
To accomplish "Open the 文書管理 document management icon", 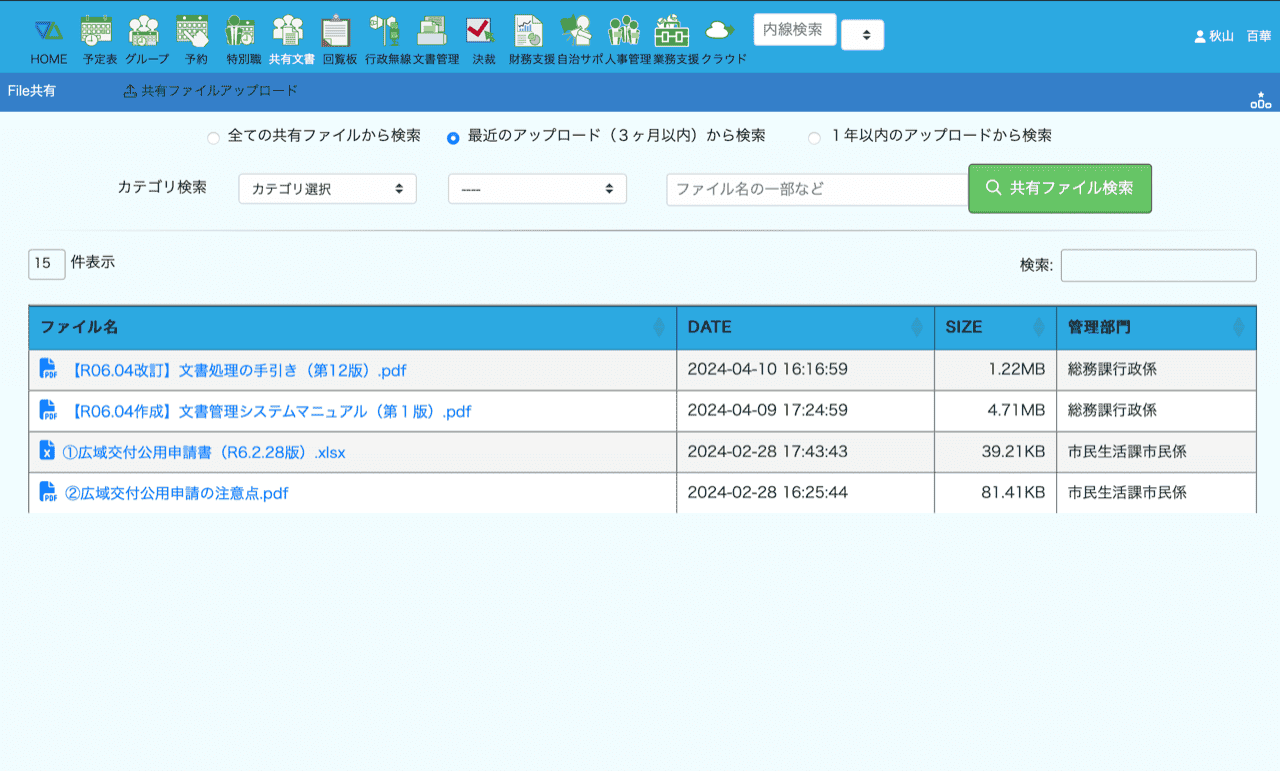I will click(x=435, y=32).
